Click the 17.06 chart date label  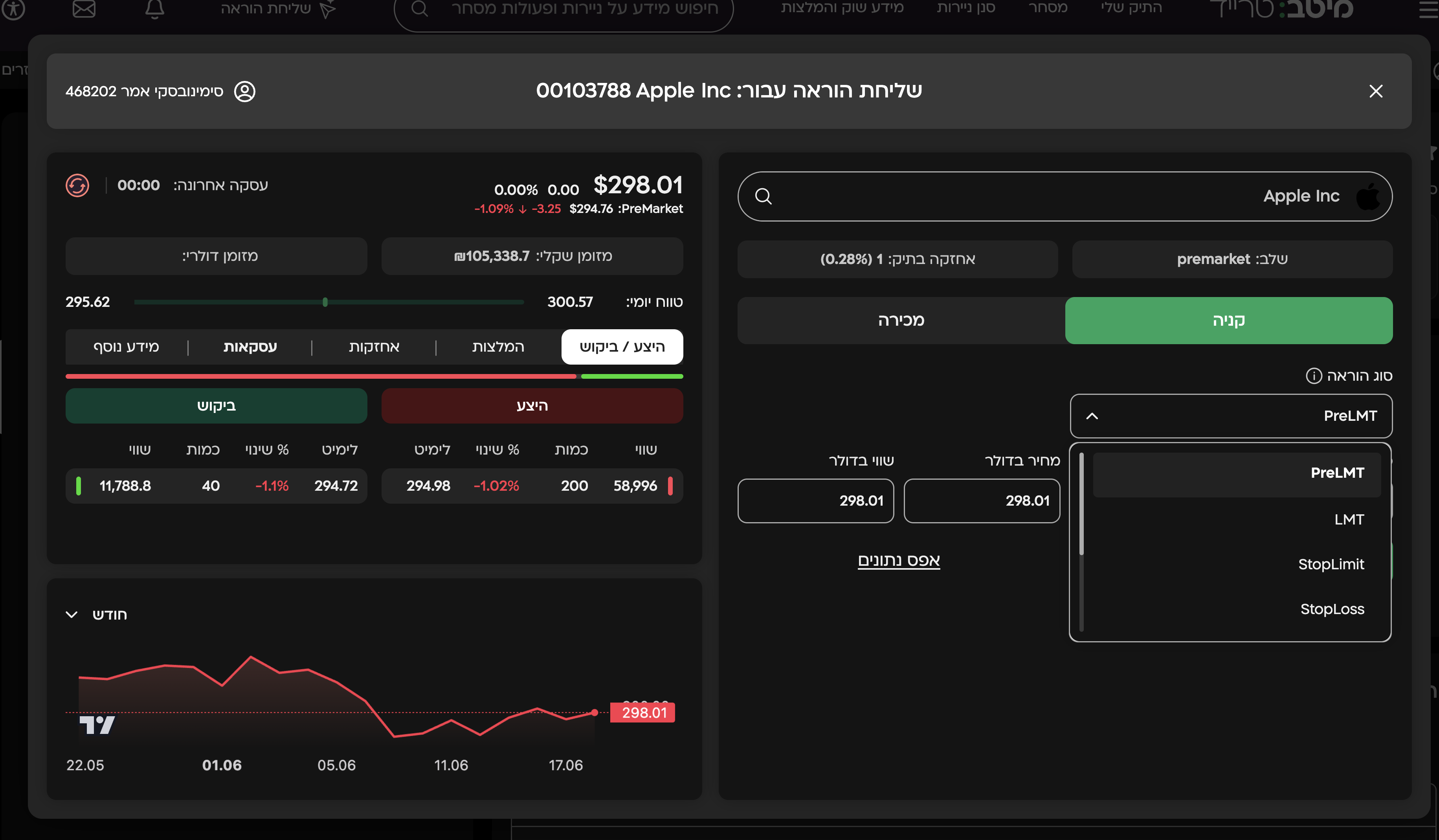click(565, 765)
